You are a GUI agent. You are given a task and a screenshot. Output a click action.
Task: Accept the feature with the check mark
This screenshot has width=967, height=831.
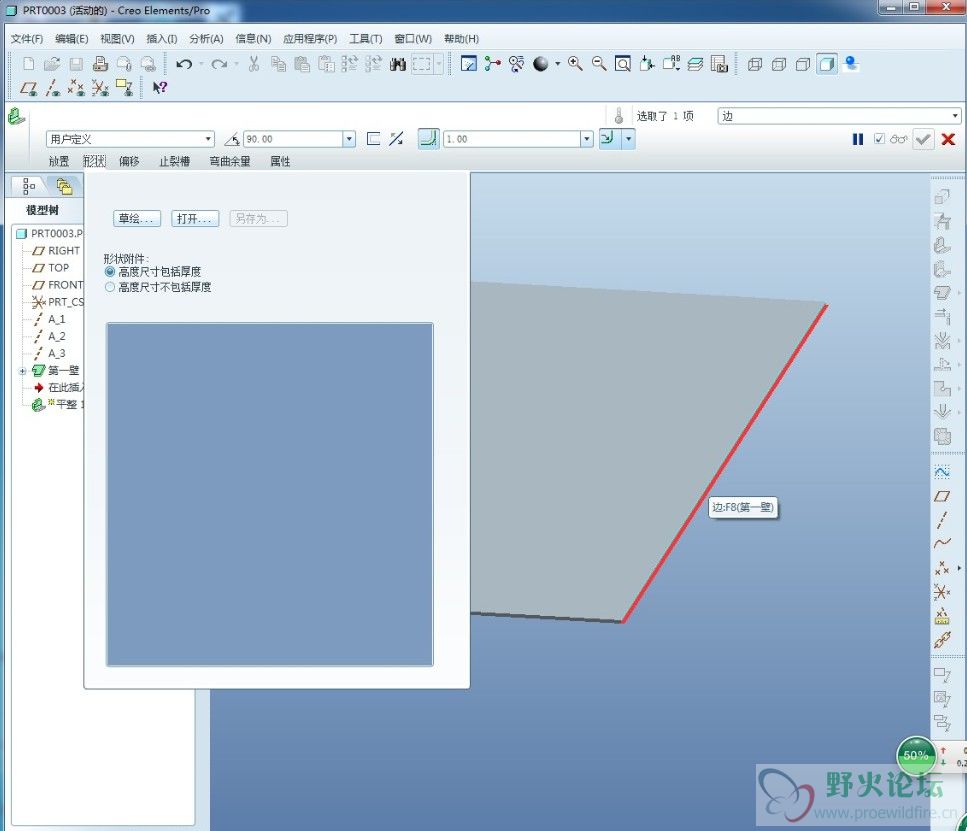point(923,139)
